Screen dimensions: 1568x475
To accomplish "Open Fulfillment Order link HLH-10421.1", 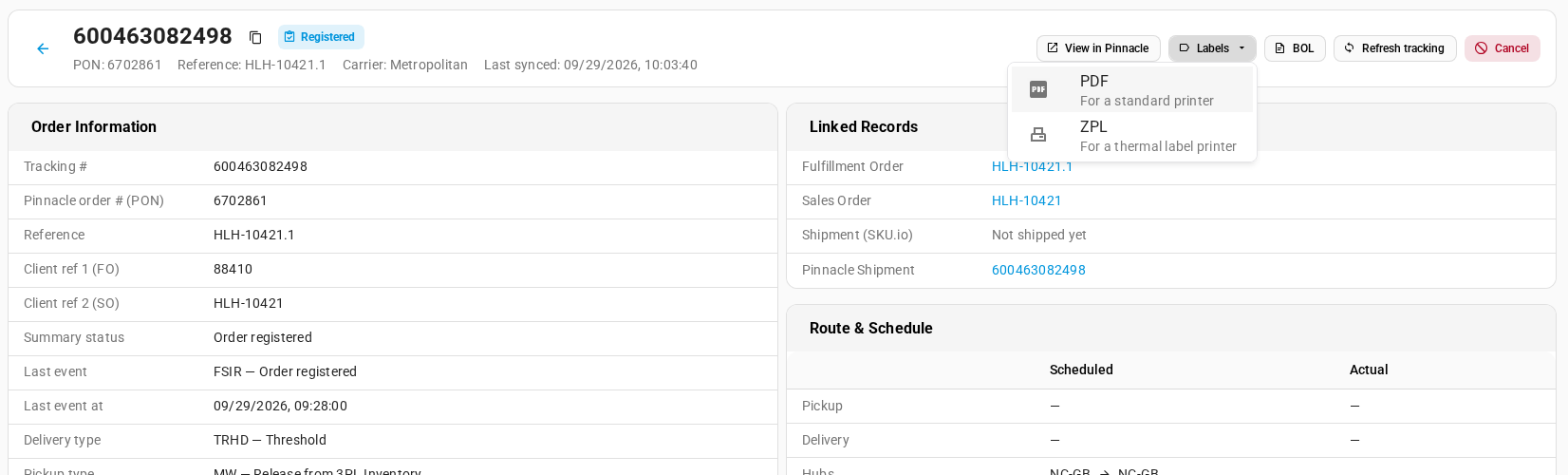I will [x=1032, y=166].
